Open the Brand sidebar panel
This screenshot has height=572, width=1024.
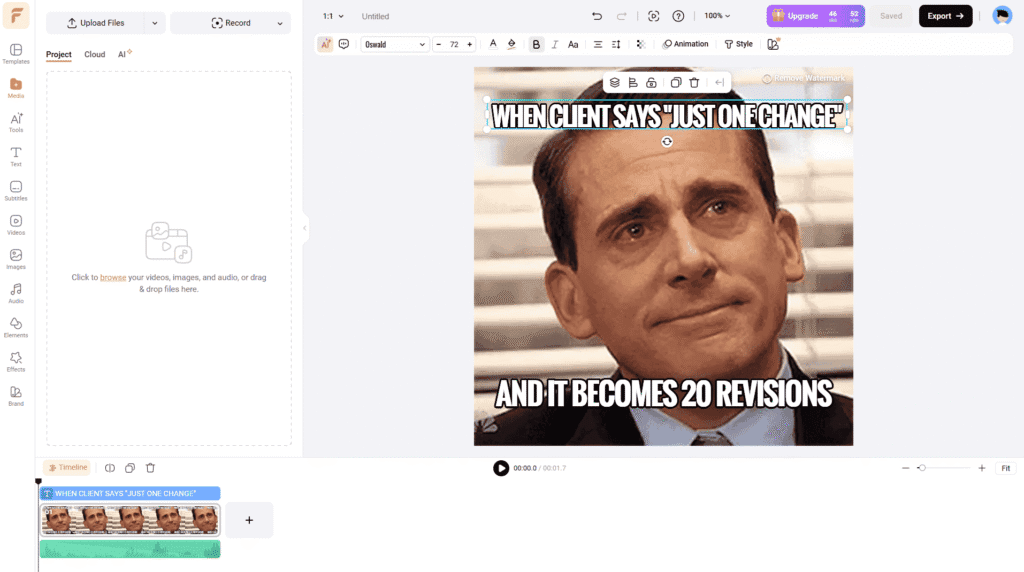(x=16, y=396)
